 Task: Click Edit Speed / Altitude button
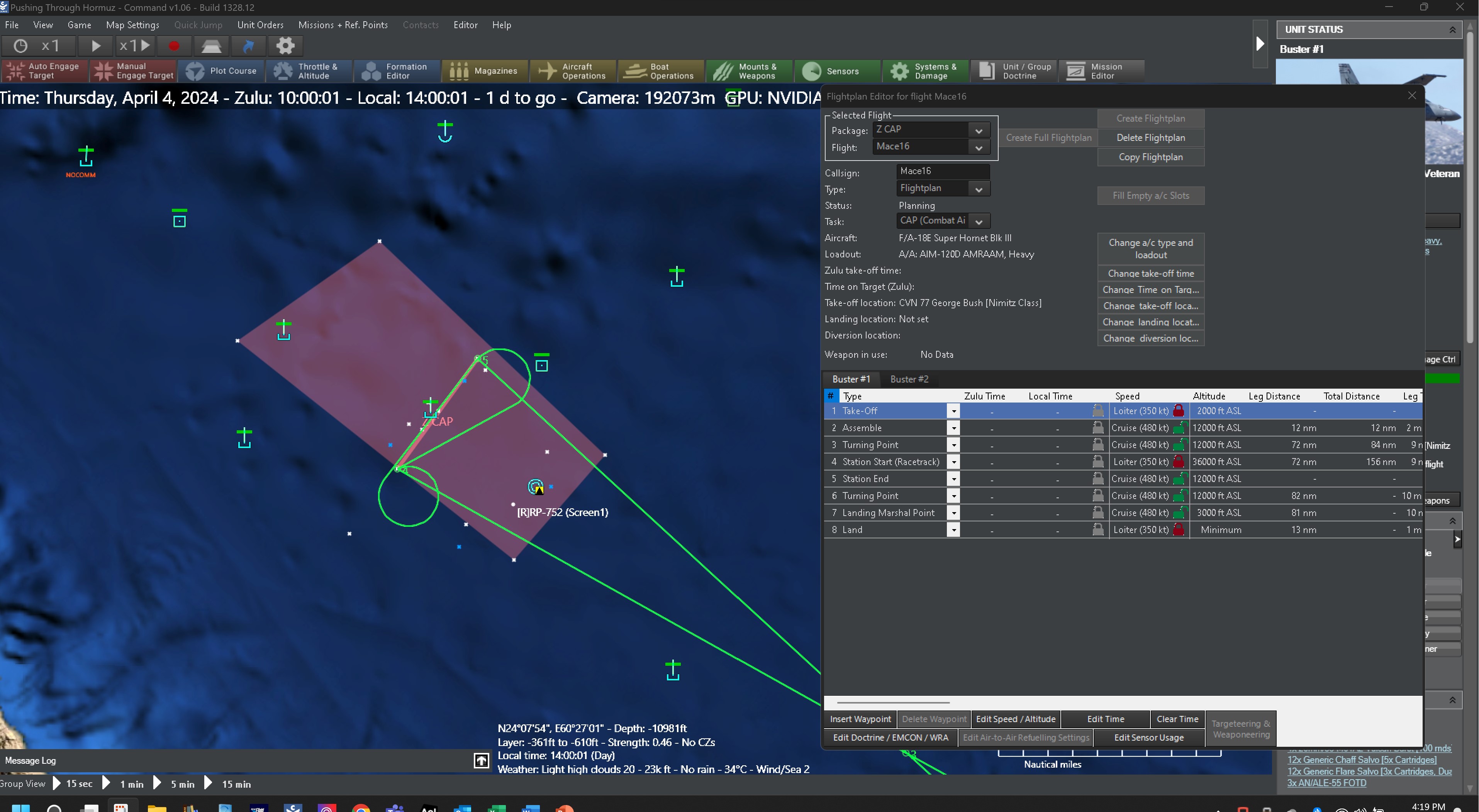click(1015, 719)
